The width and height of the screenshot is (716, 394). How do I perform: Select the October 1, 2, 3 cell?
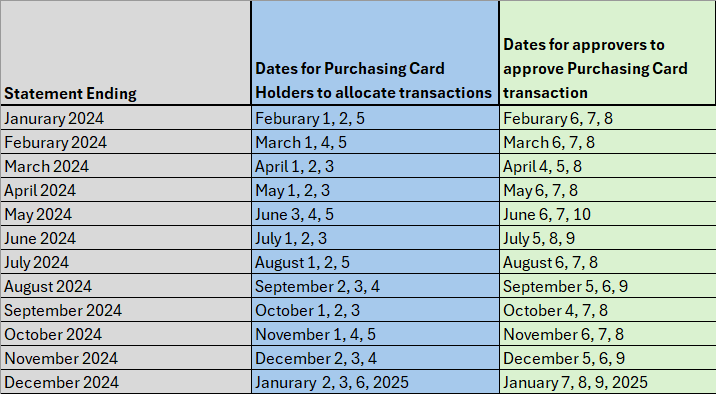(375, 310)
